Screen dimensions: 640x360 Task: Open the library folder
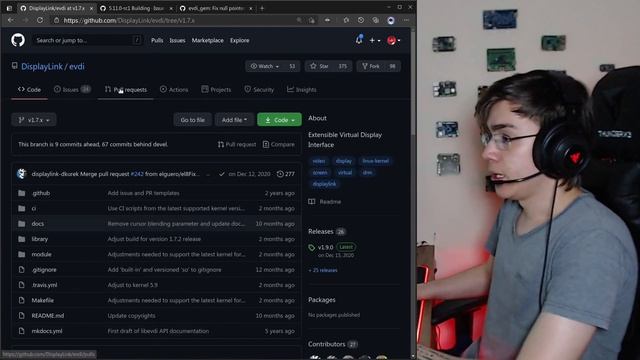point(40,239)
